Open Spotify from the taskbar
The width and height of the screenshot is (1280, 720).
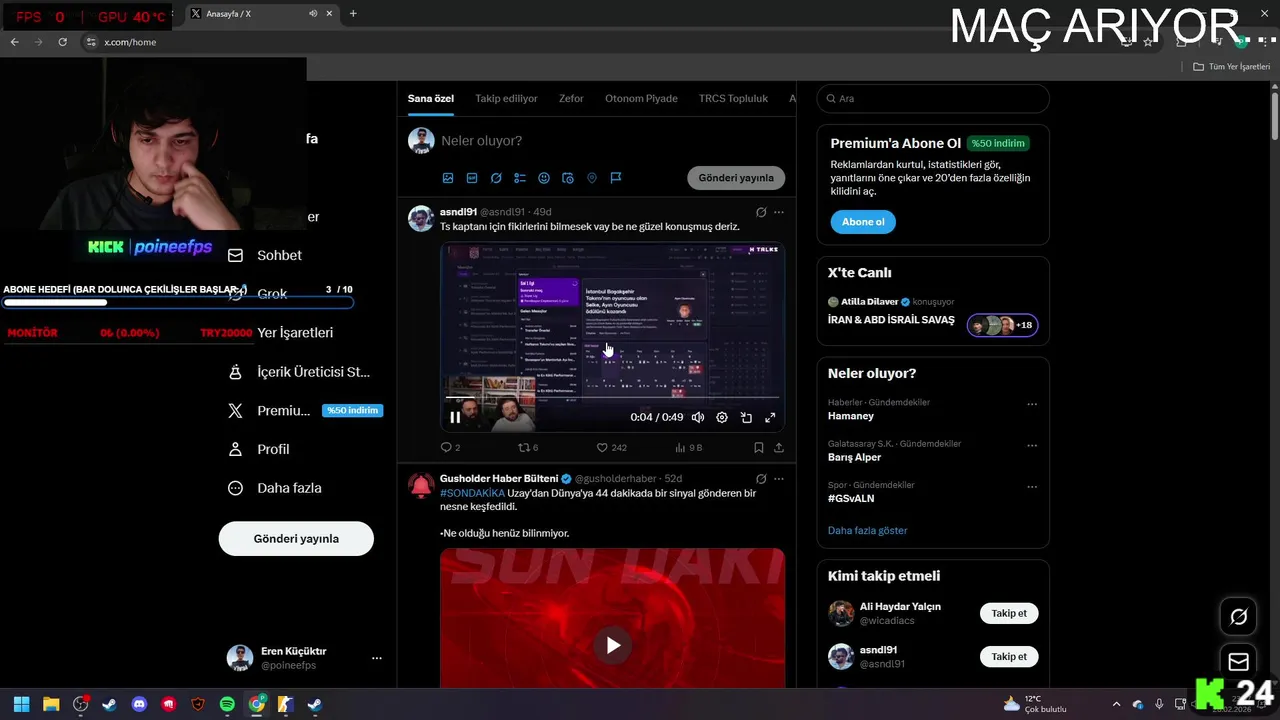coord(227,704)
